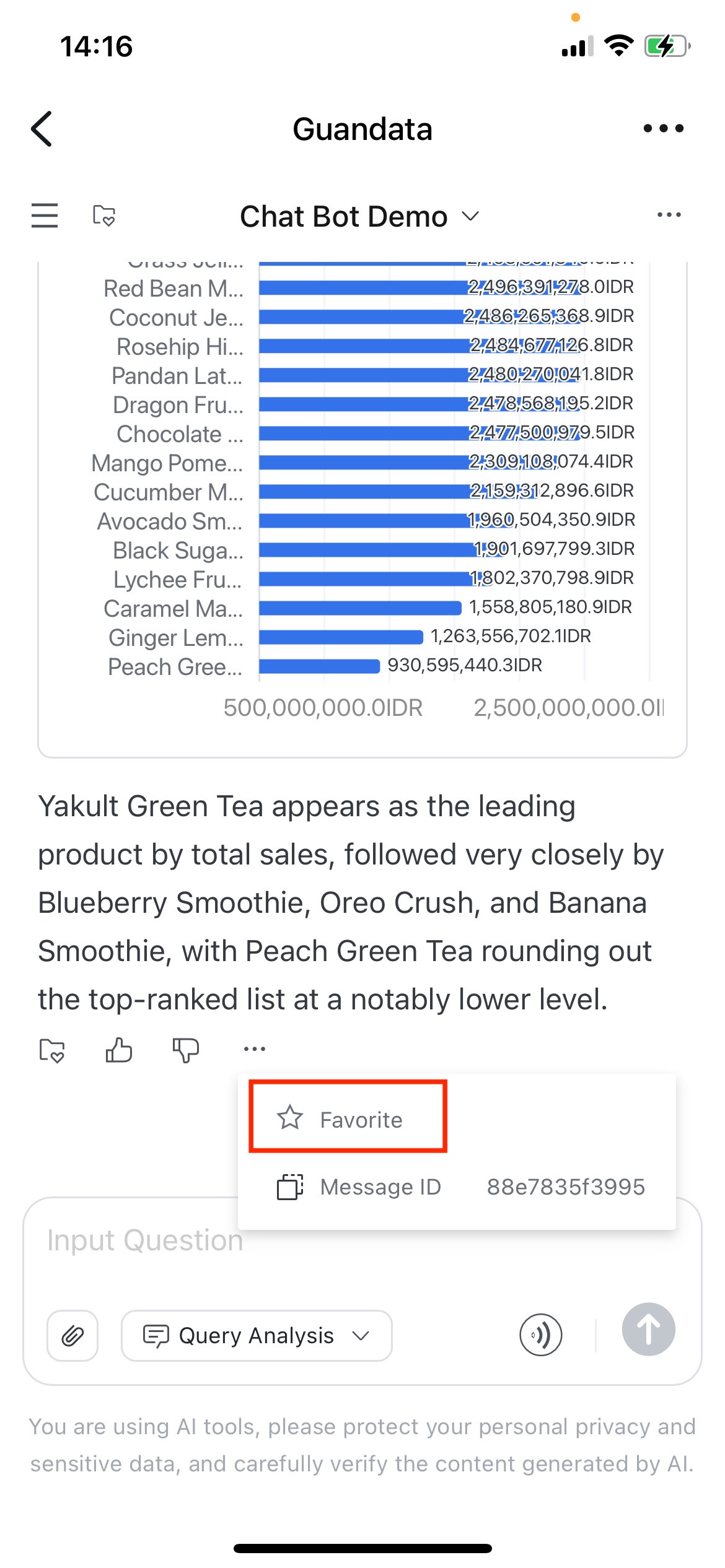Expand the Query Analysis dropdown
This screenshot has height=1568, width=725.
[257, 1336]
